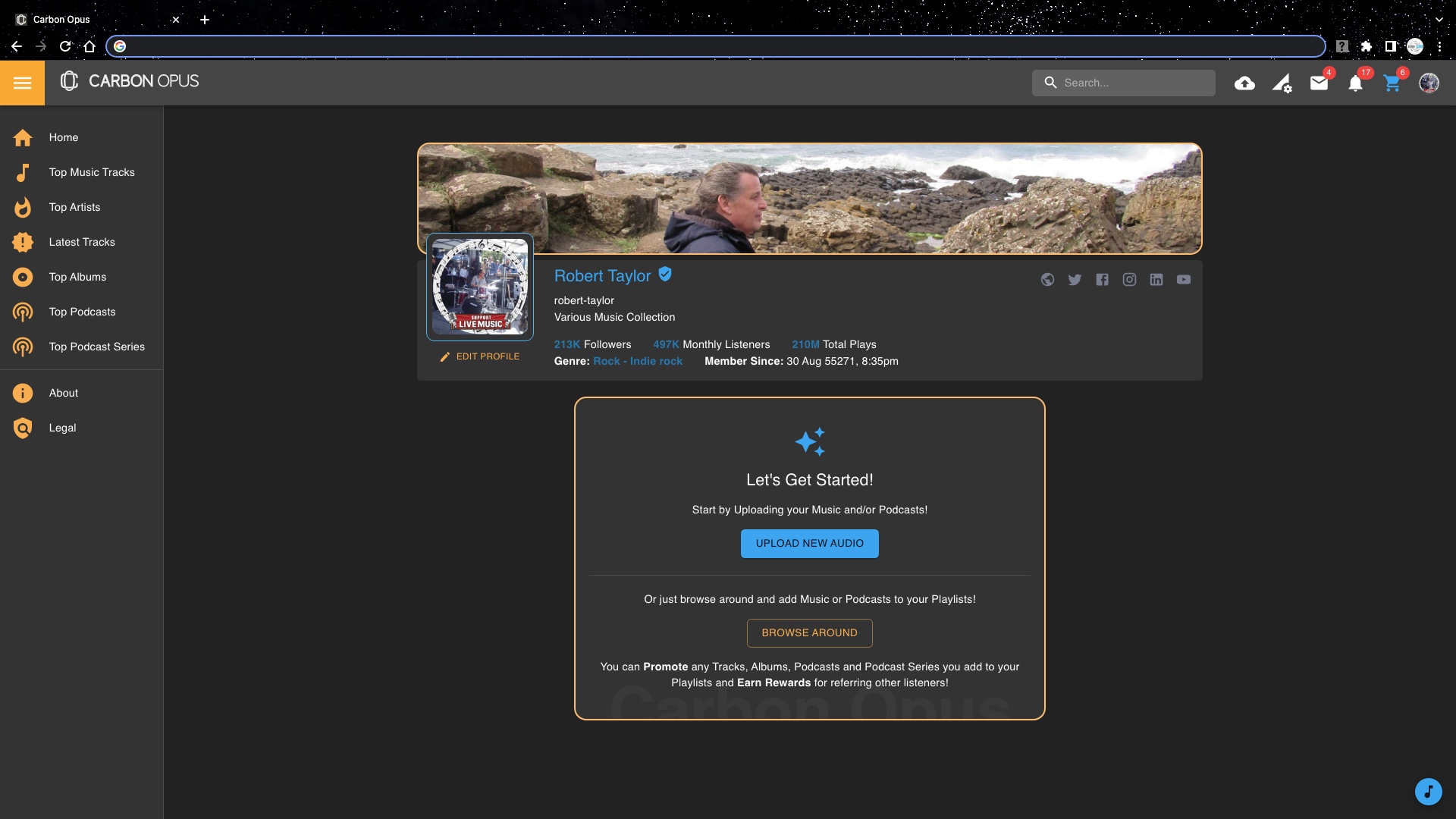Open the shopping cart icon

click(1392, 83)
